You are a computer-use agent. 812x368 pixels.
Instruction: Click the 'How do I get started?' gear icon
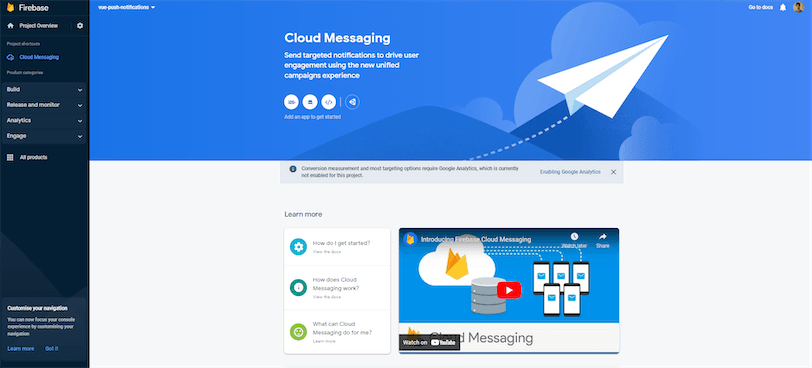(298, 247)
